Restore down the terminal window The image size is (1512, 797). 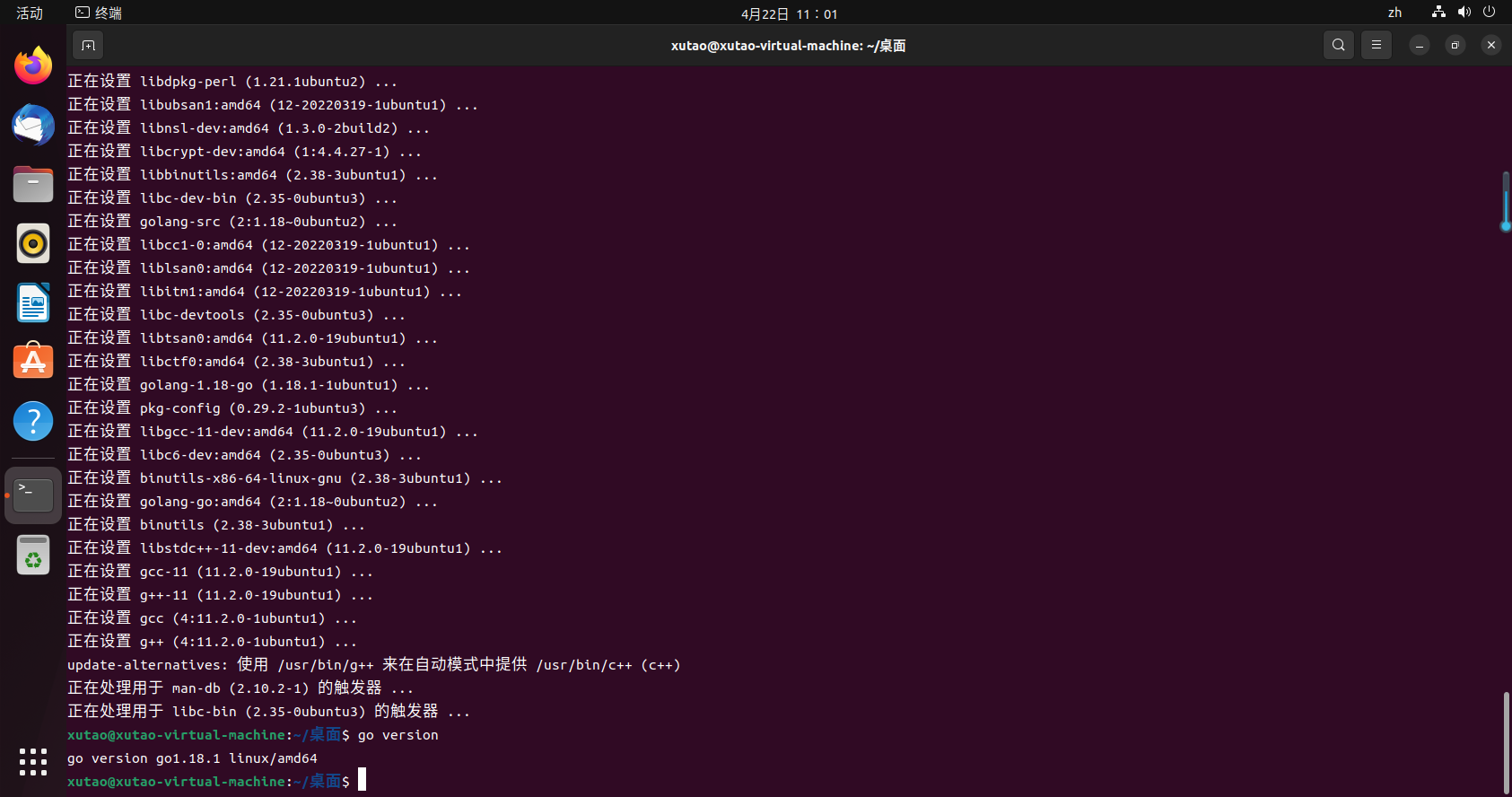[1455, 45]
